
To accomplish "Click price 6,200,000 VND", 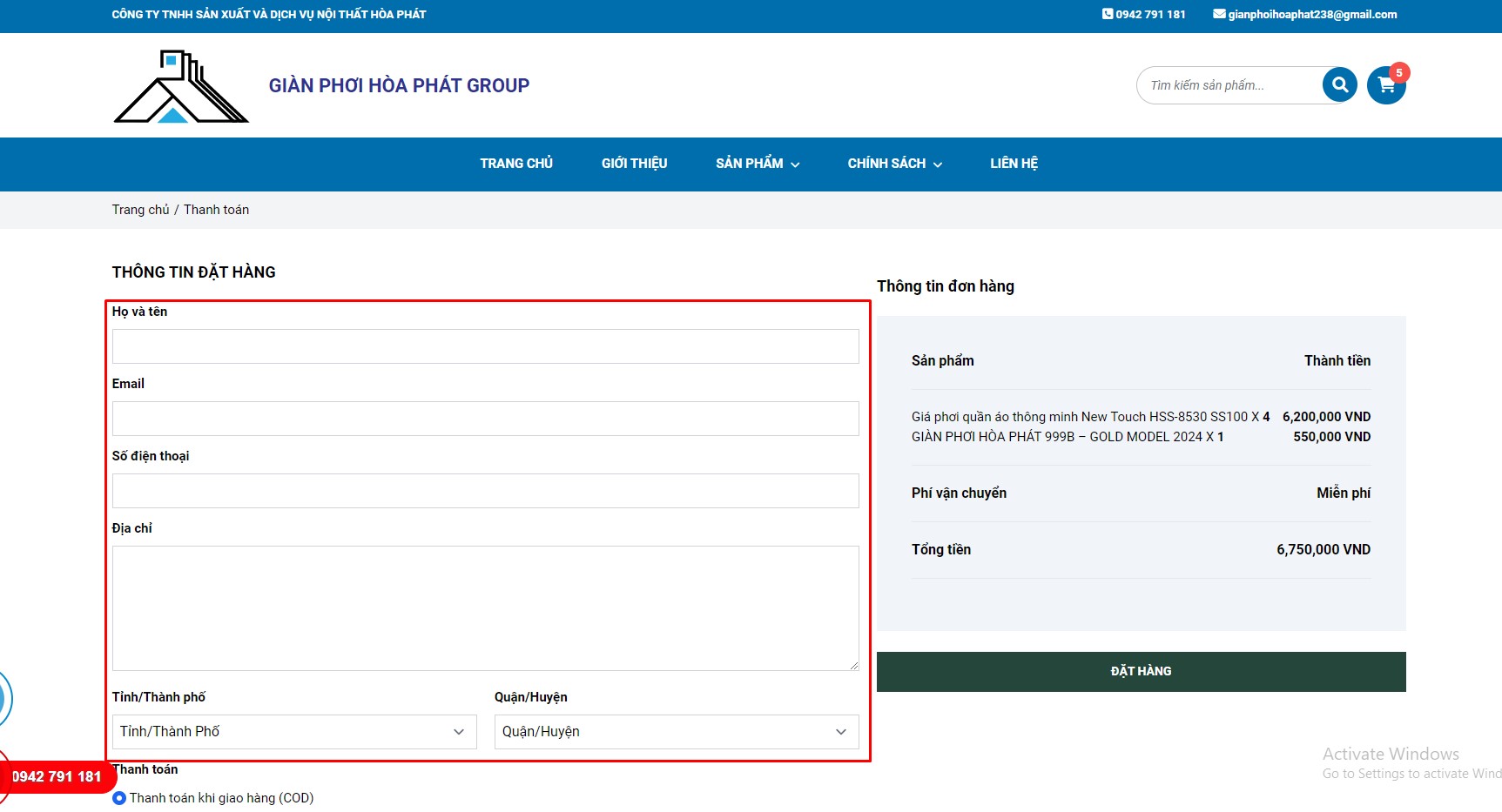I will coord(1326,417).
